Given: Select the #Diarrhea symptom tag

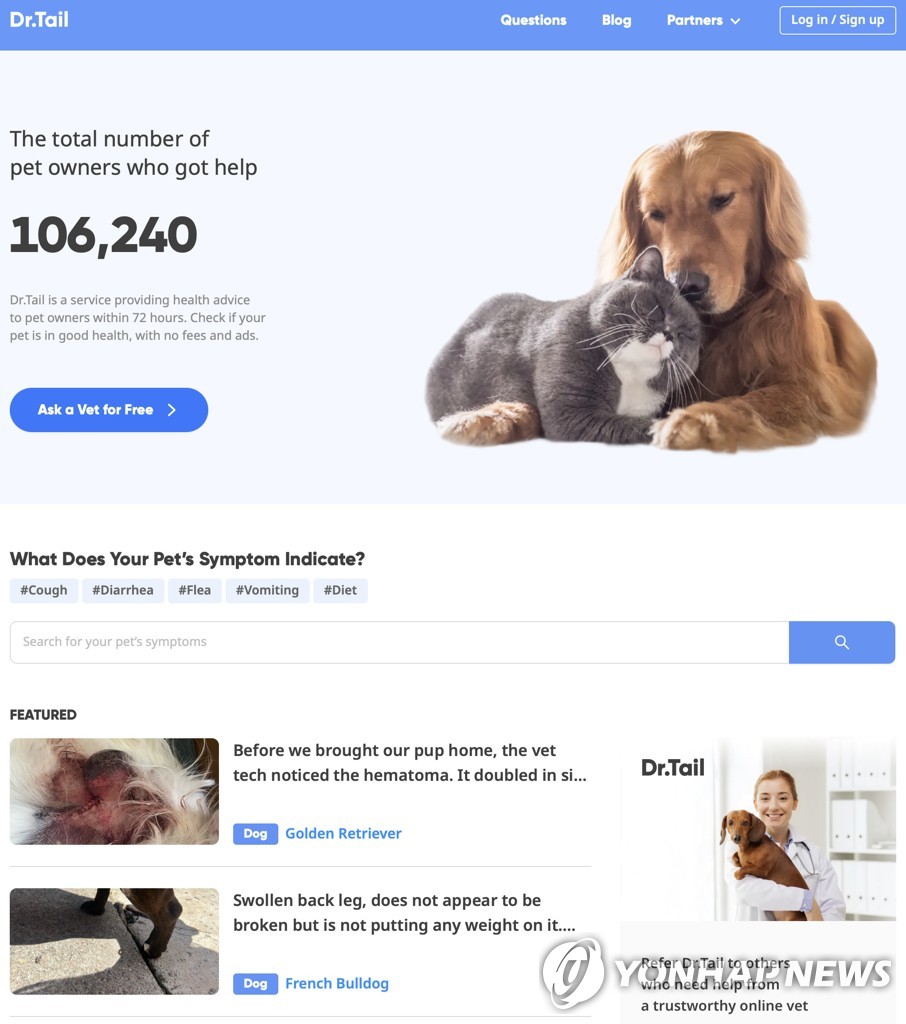Looking at the screenshot, I should 123,590.
